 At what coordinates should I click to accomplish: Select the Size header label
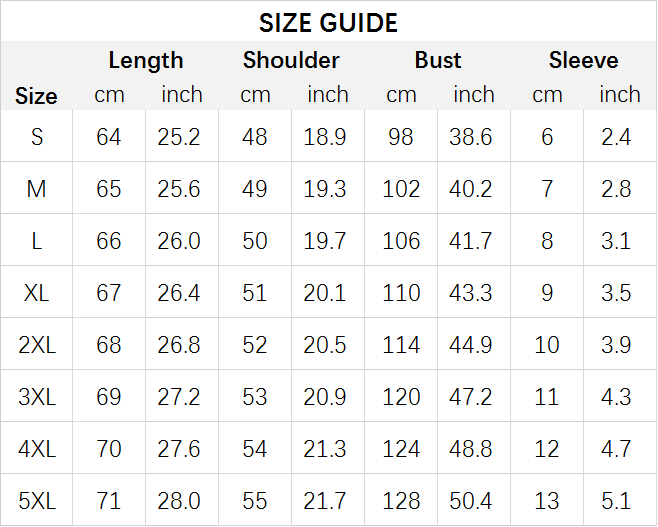[36, 96]
